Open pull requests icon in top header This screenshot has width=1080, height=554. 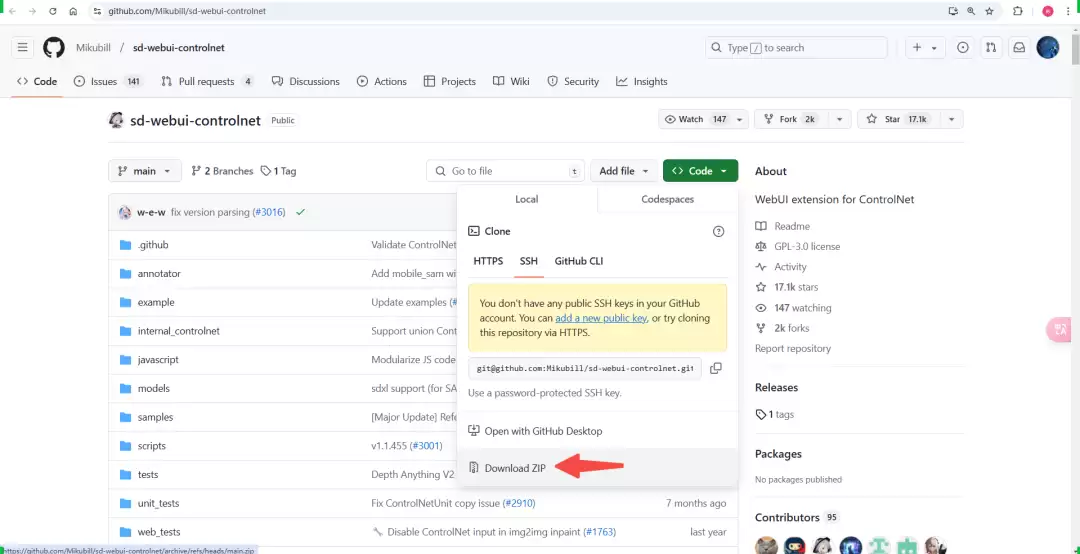pos(991,48)
